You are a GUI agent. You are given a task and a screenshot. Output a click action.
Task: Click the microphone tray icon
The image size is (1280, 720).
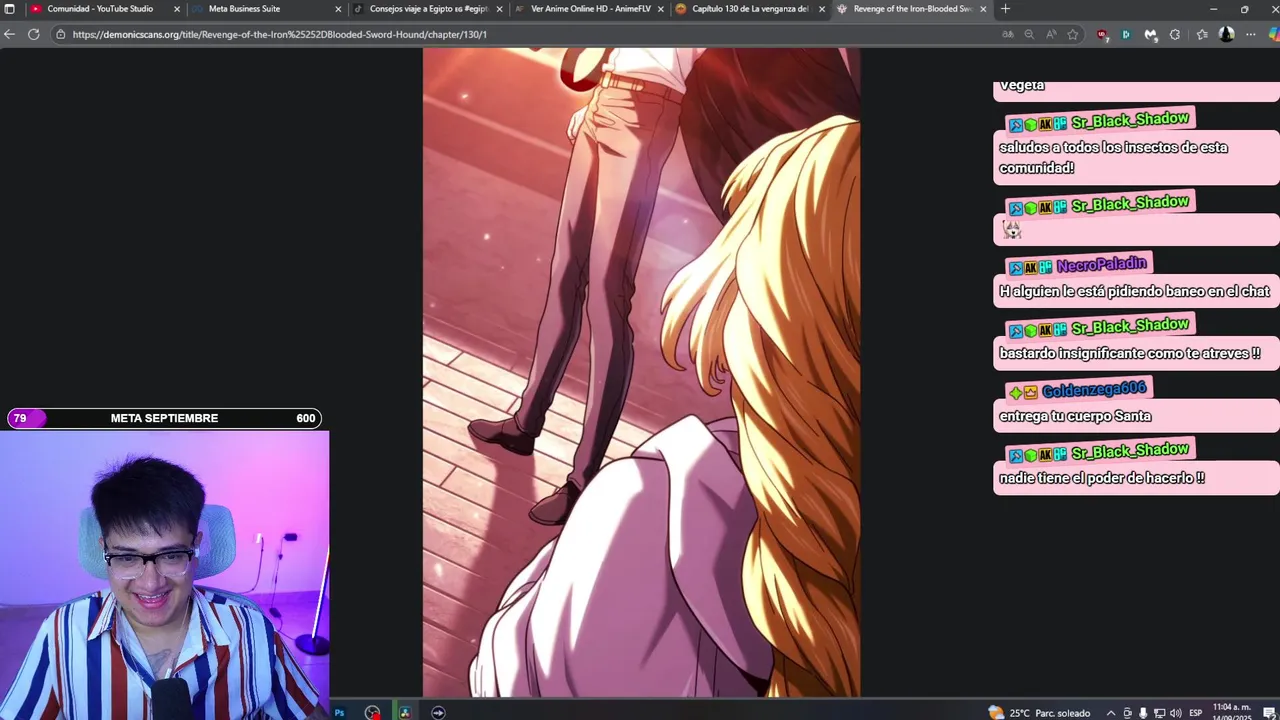[x=1143, y=713]
